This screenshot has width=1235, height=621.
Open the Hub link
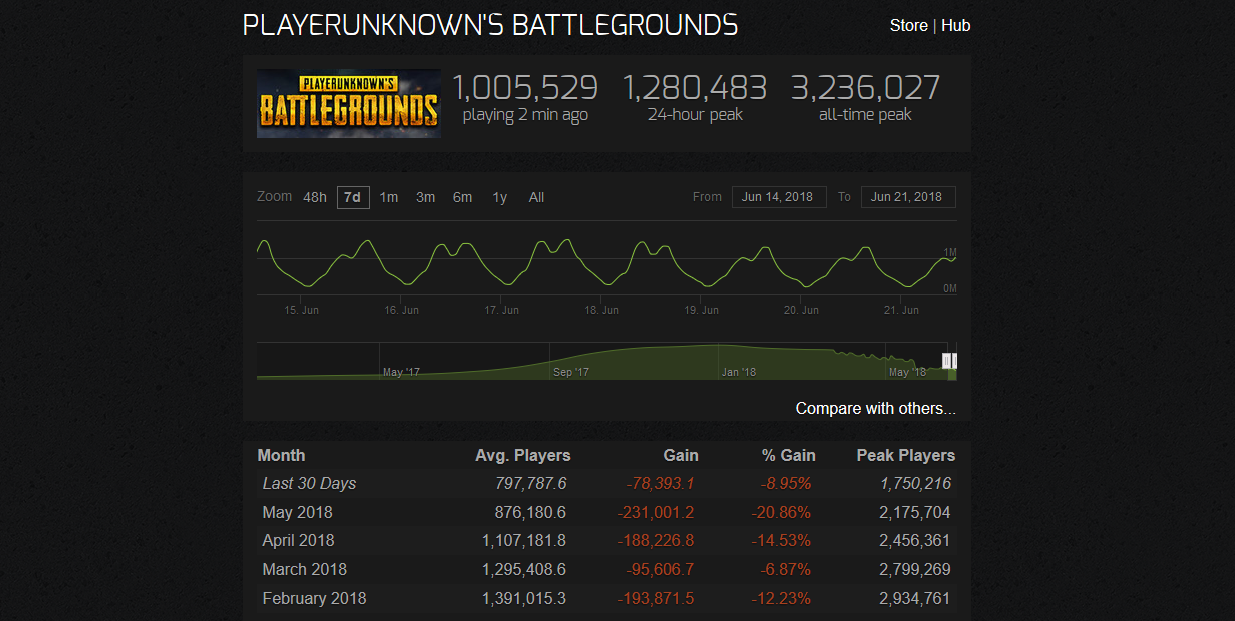(955, 25)
